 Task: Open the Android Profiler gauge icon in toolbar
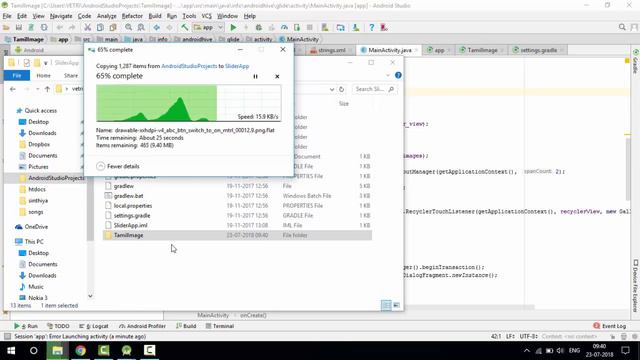click(x=284, y=27)
